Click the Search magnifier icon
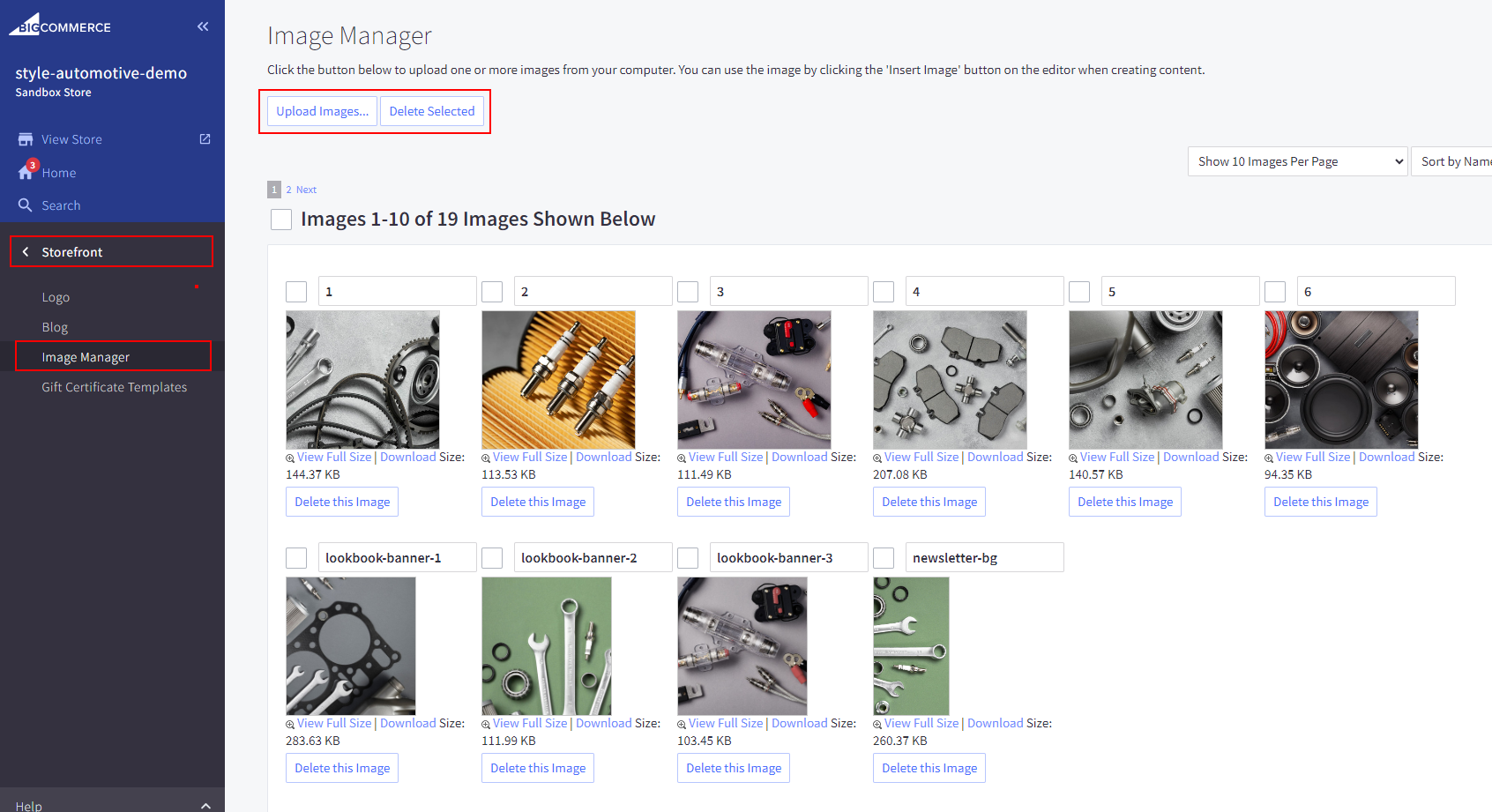Image resolution: width=1492 pixels, height=812 pixels. (26, 205)
